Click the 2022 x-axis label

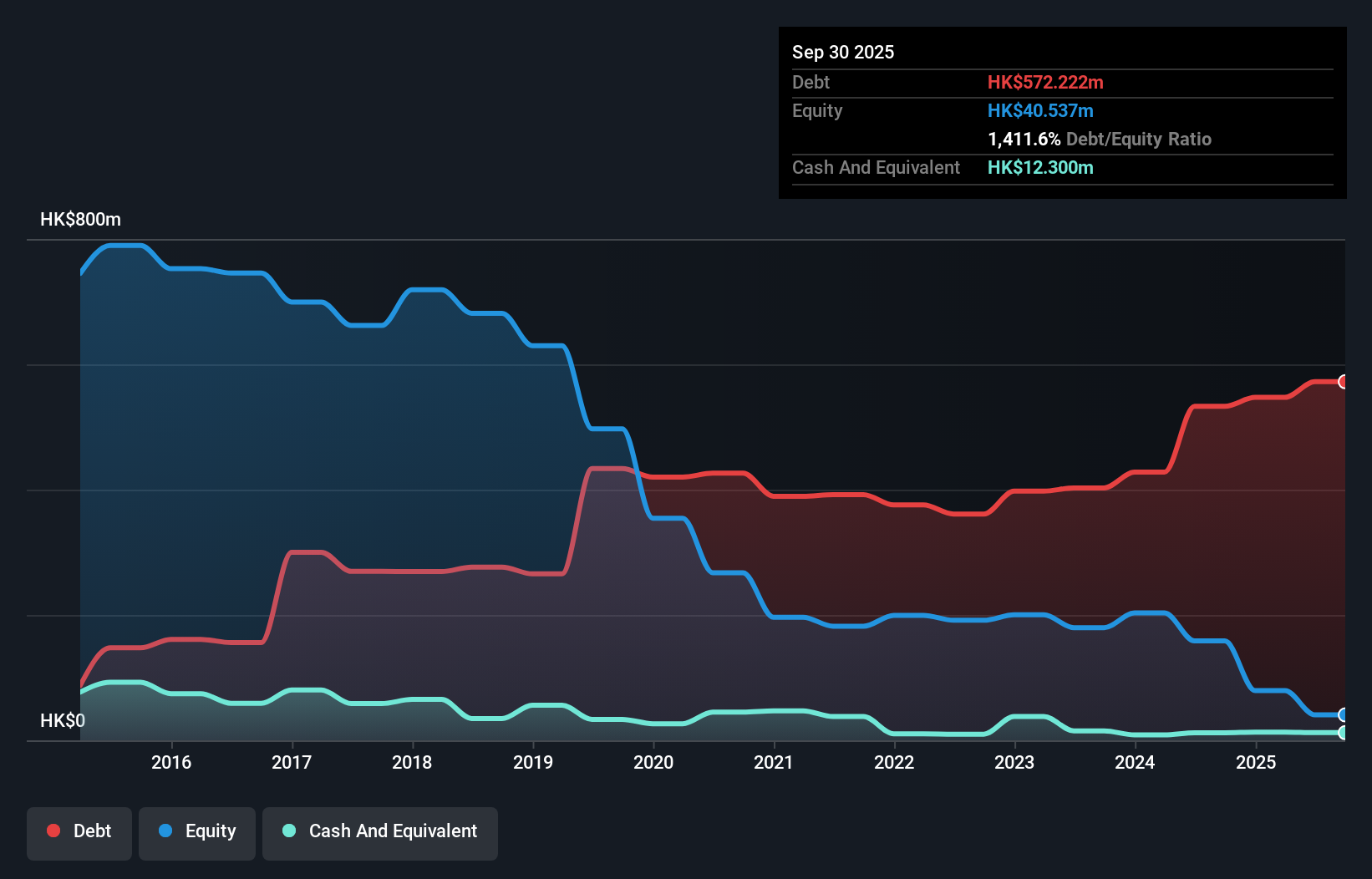click(x=894, y=762)
